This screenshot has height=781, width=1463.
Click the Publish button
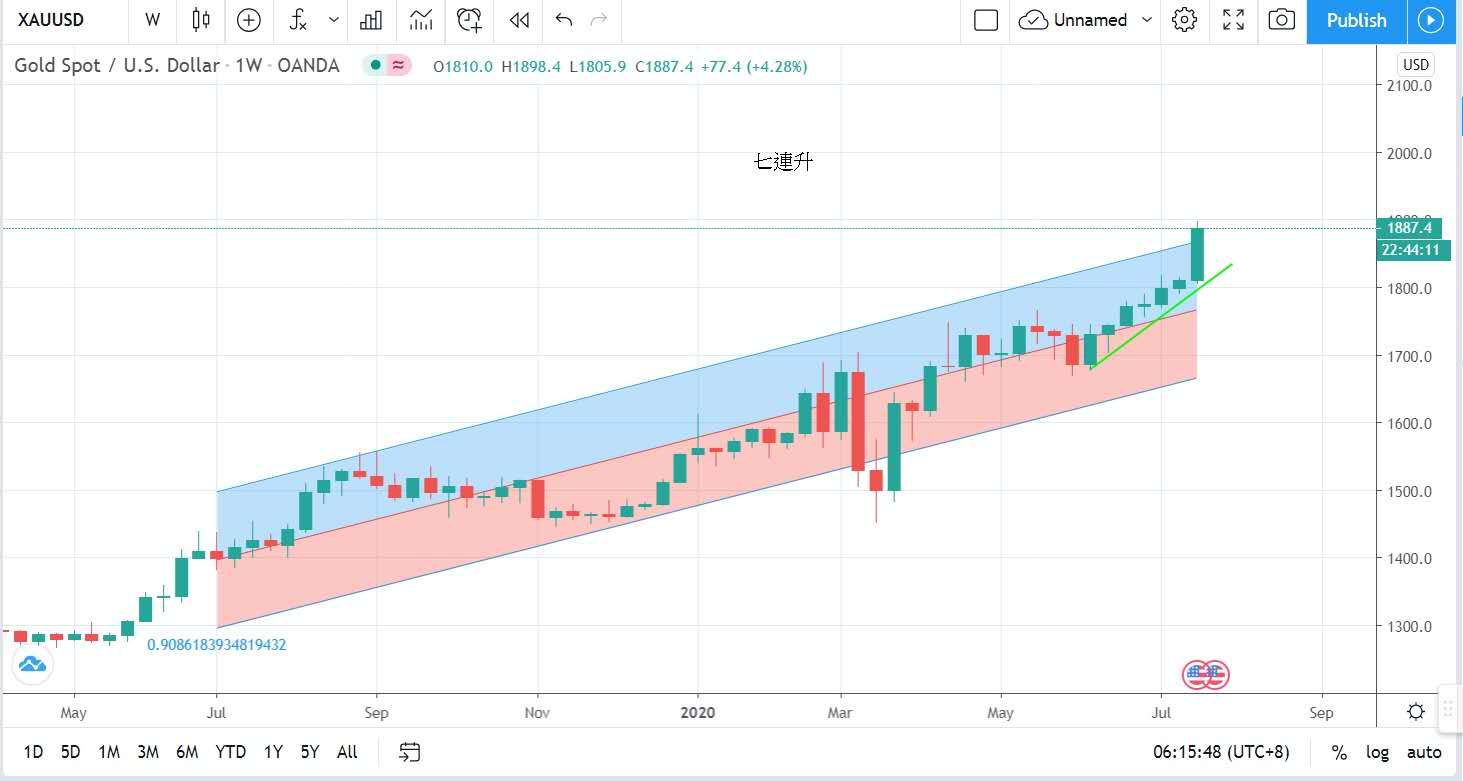pyautogui.click(x=1356, y=20)
